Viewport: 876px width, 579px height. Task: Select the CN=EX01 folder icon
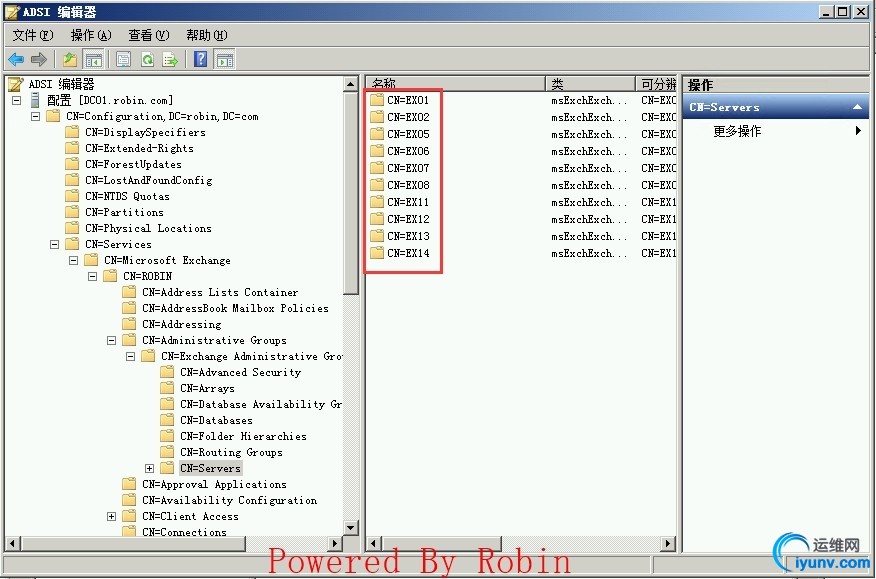[377, 100]
